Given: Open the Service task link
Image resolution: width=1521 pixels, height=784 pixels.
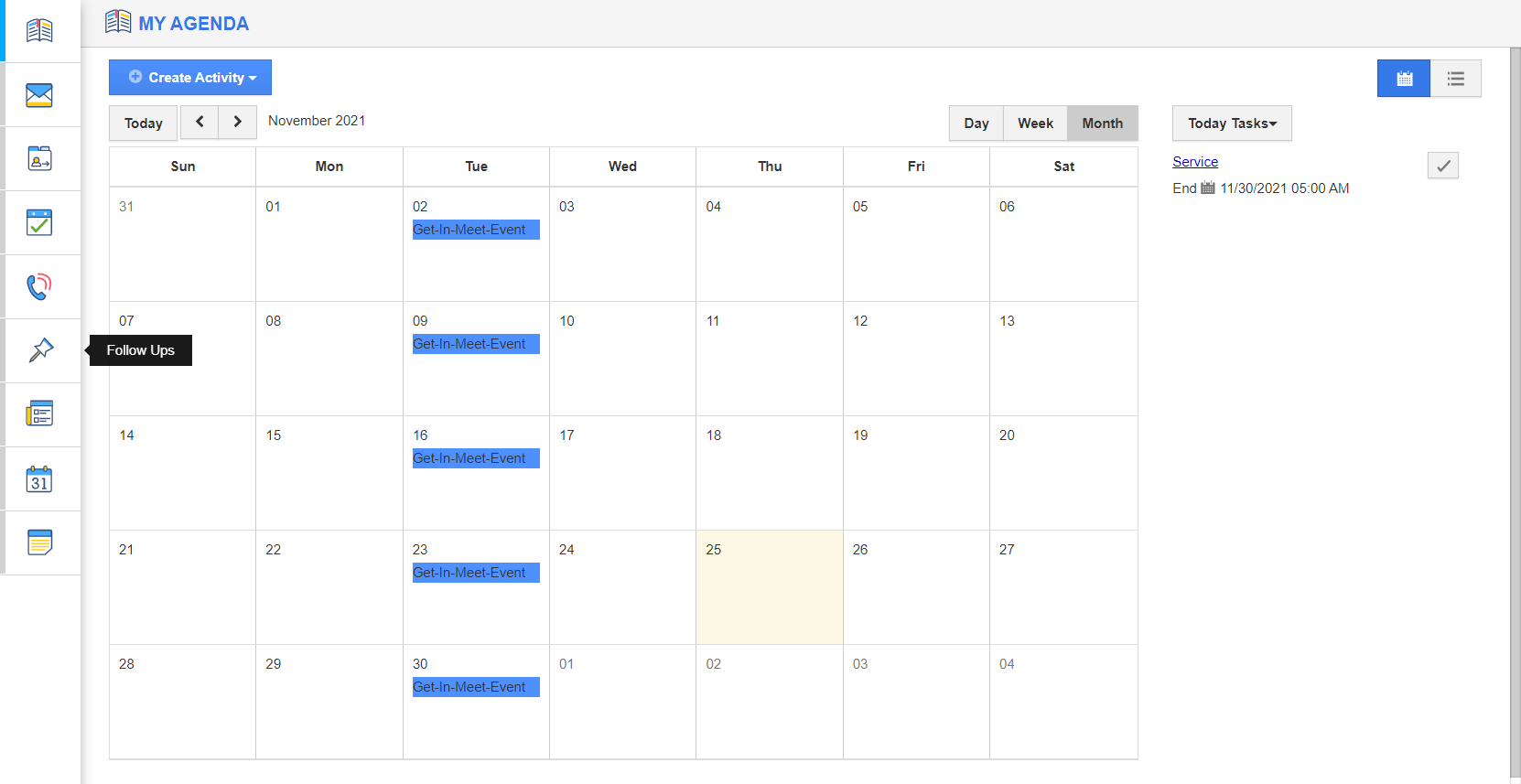Looking at the screenshot, I should [1195, 162].
